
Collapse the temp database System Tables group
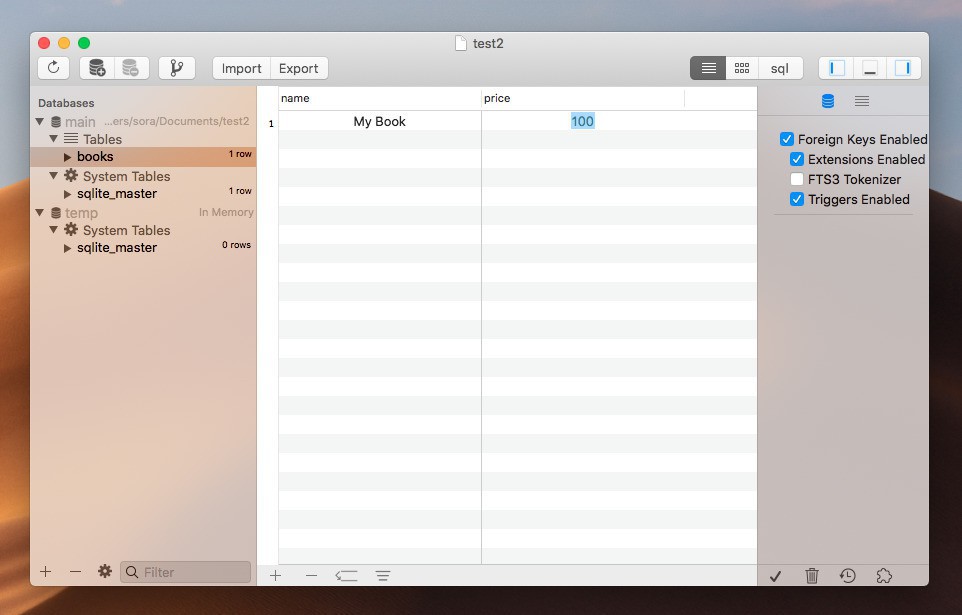pyautogui.click(x=54, y=230)
